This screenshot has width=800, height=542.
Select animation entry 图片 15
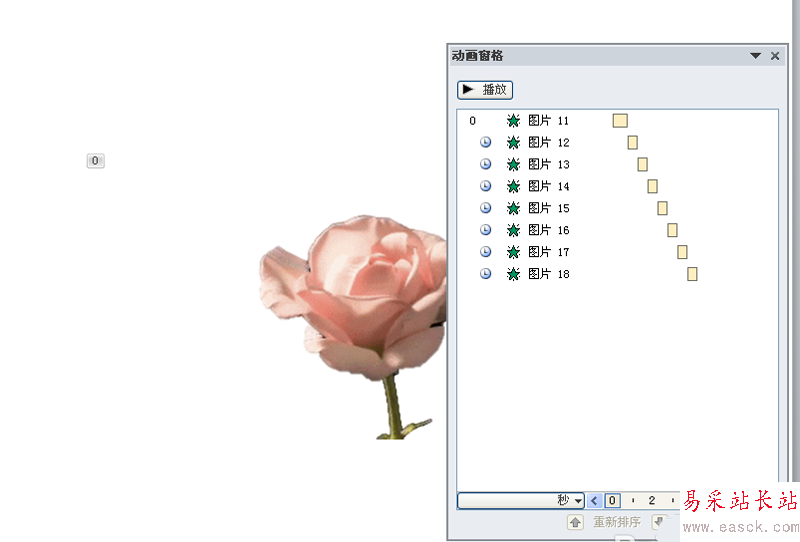(617, 209)
